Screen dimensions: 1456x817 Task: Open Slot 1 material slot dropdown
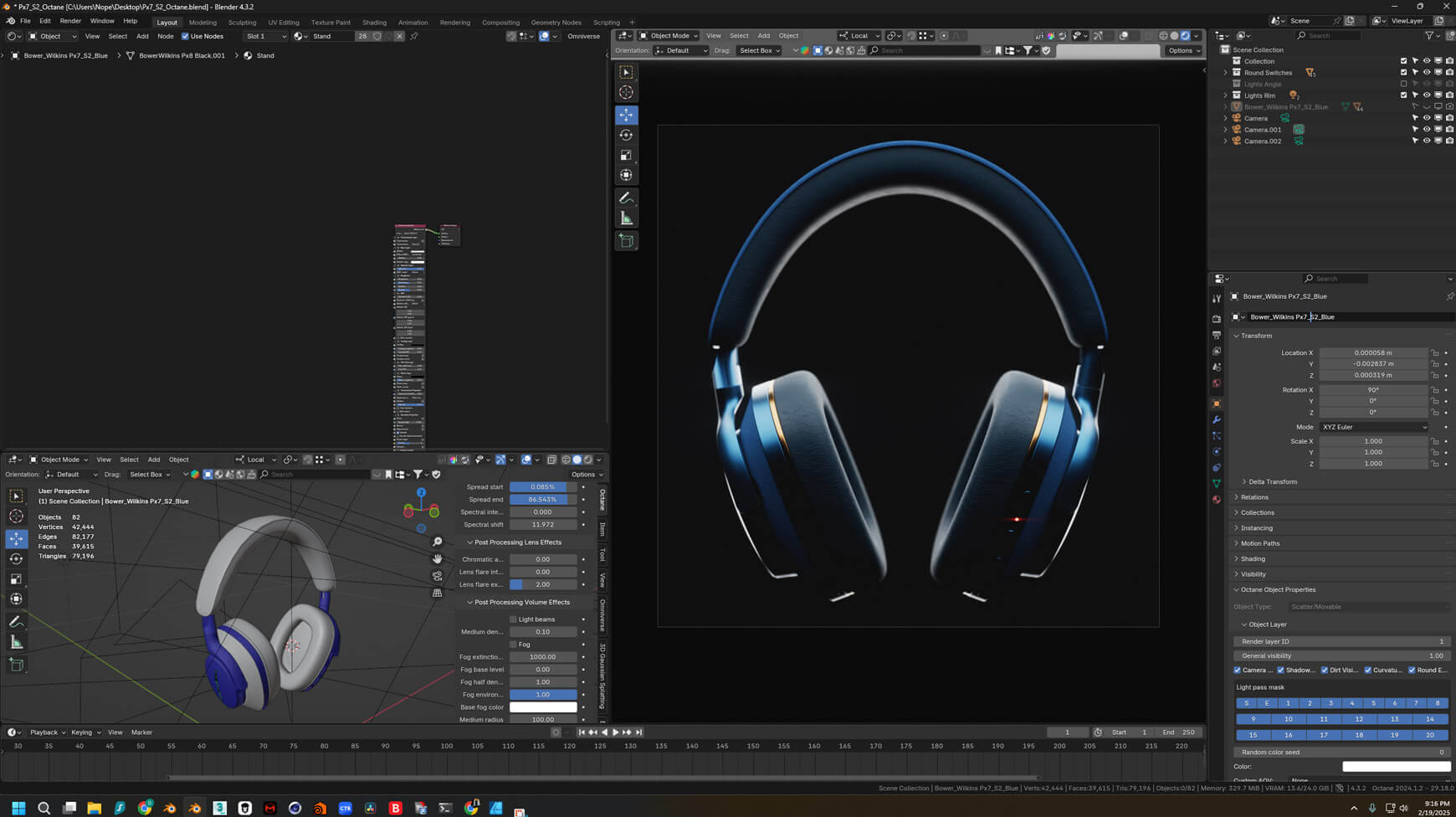[x=265, y=36]
